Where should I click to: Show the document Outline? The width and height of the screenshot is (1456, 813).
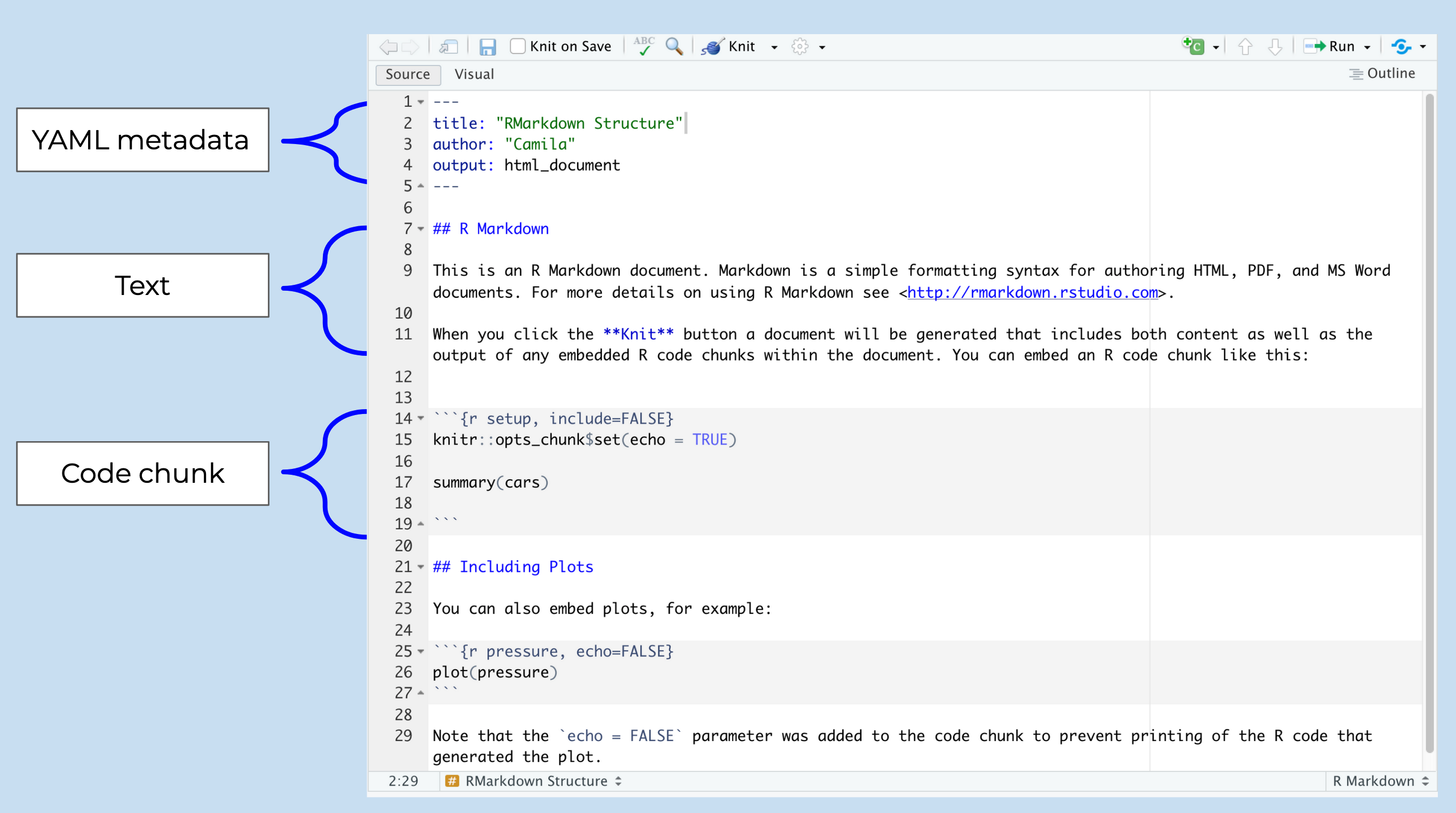click(1382, 74)
